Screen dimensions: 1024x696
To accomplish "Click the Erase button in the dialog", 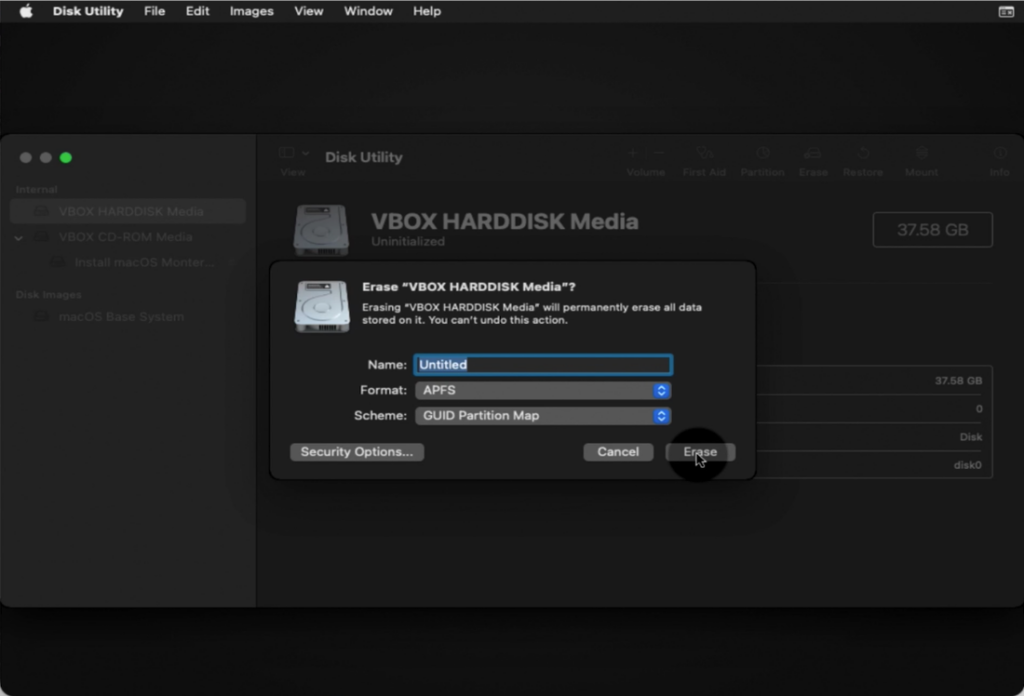I will (700, 452).
